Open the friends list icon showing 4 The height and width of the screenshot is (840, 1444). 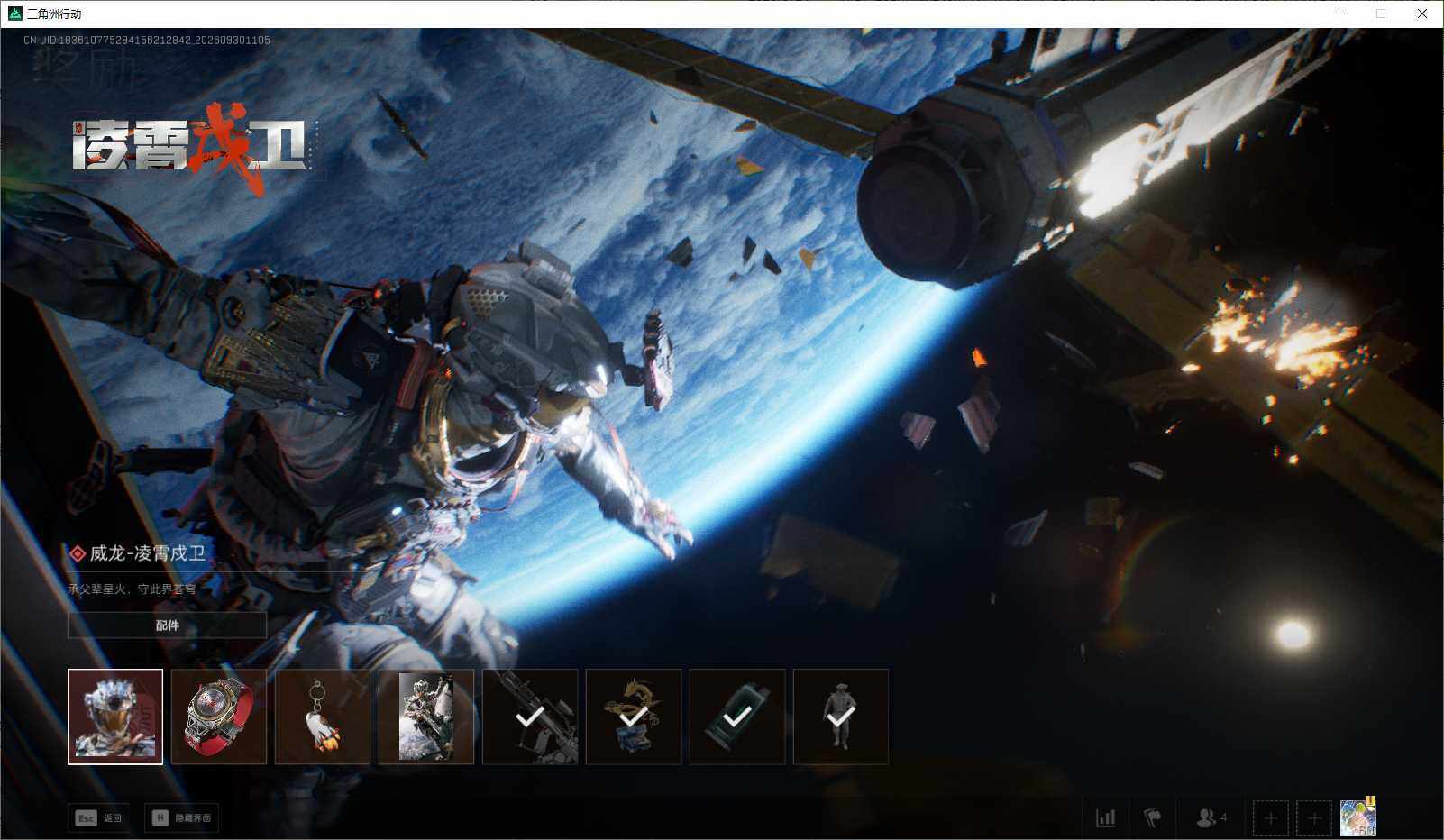[x=1211, y=818]
